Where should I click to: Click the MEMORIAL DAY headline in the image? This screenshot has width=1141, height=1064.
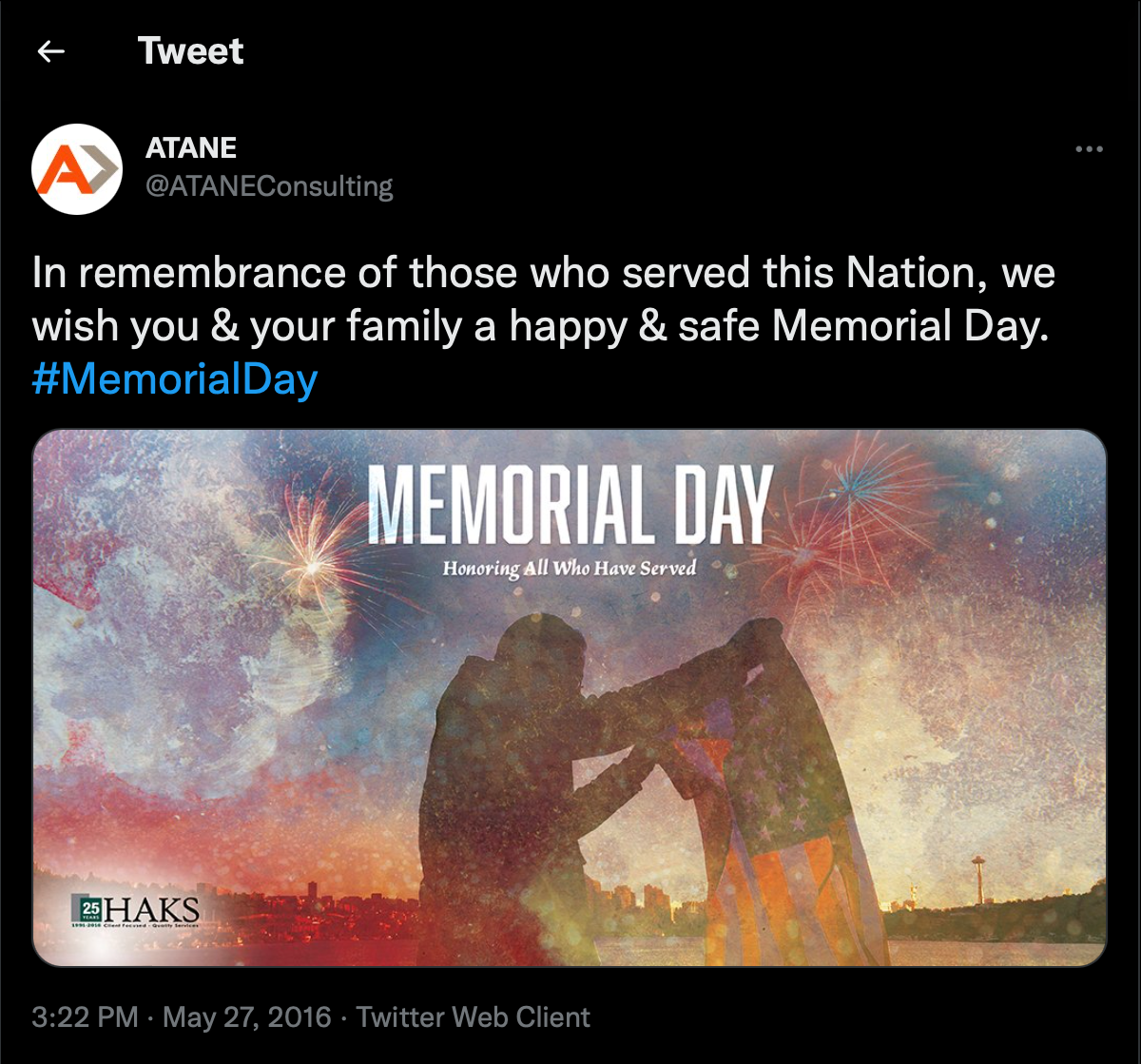[x=569, y=504]
